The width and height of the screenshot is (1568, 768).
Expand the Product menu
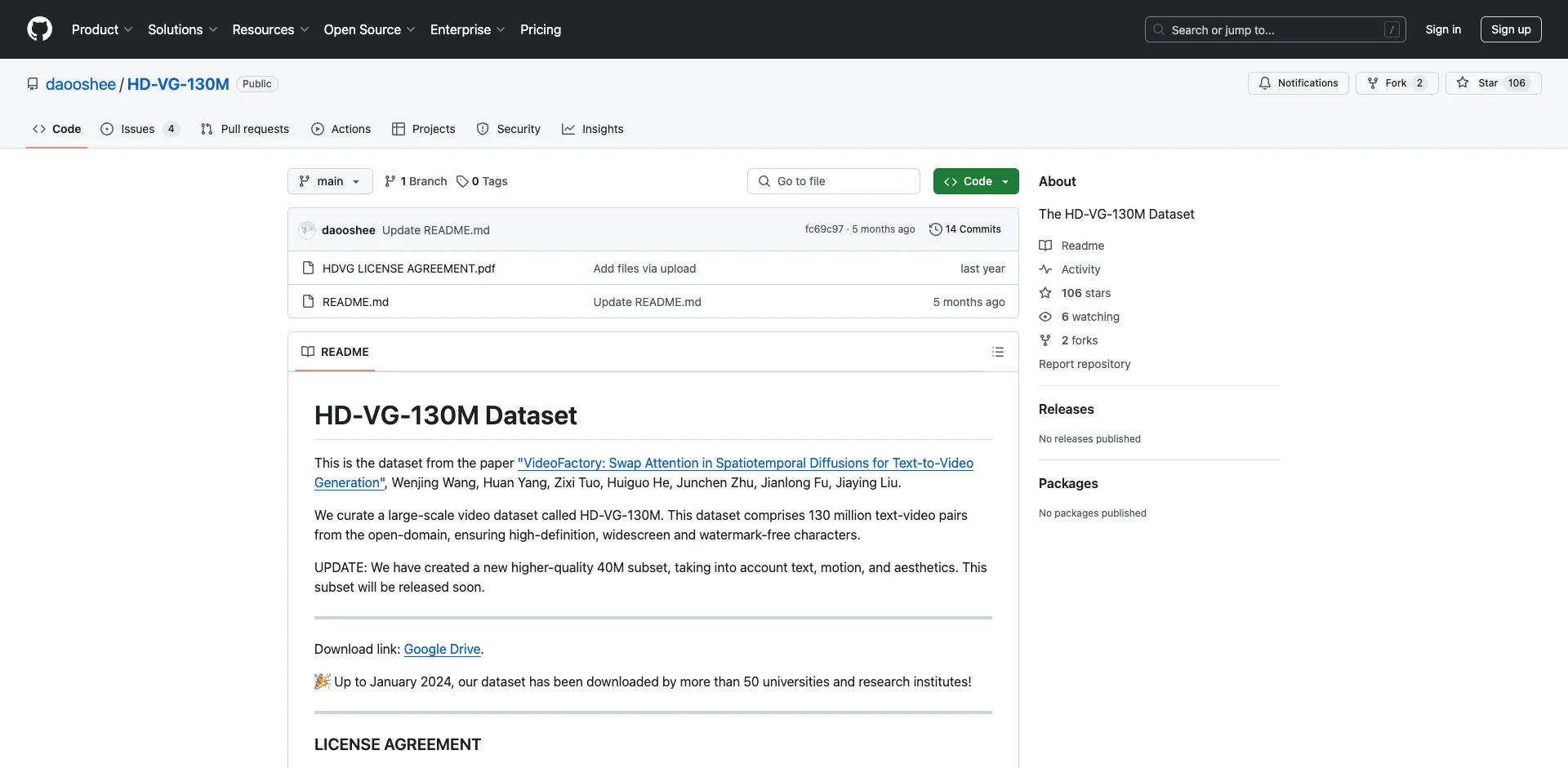click(x=102, y=29)
